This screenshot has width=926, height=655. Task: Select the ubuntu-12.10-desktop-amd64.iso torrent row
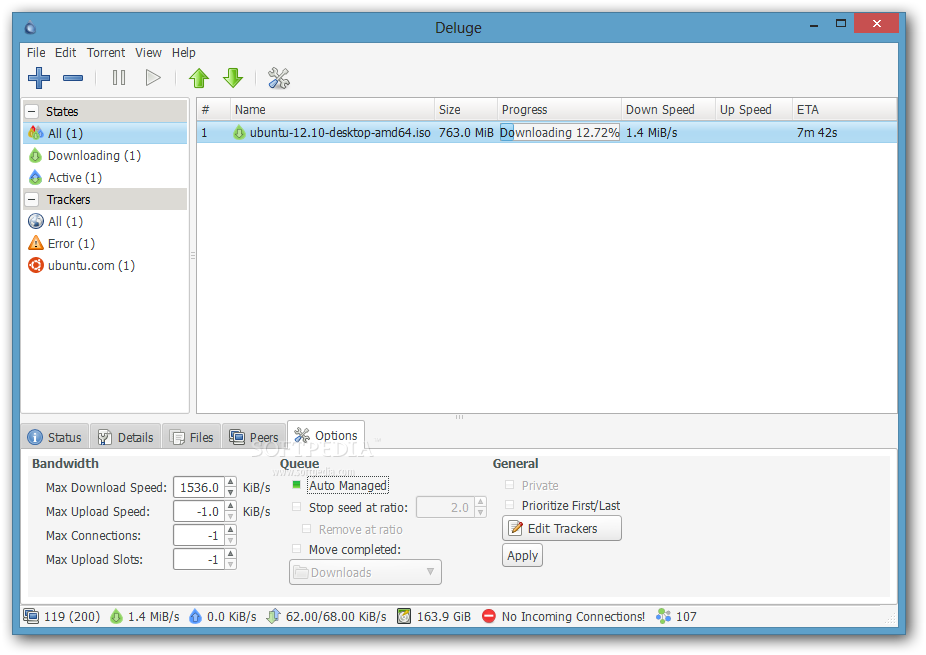546,133
